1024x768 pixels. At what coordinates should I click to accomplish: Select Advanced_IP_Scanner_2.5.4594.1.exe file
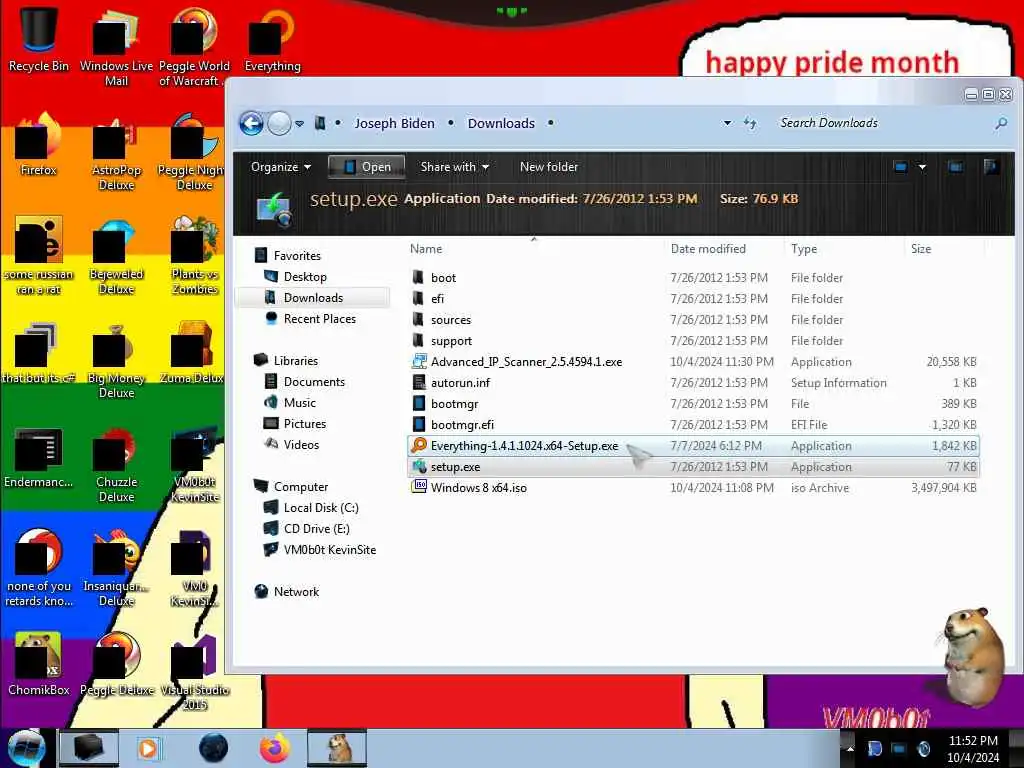526,362
